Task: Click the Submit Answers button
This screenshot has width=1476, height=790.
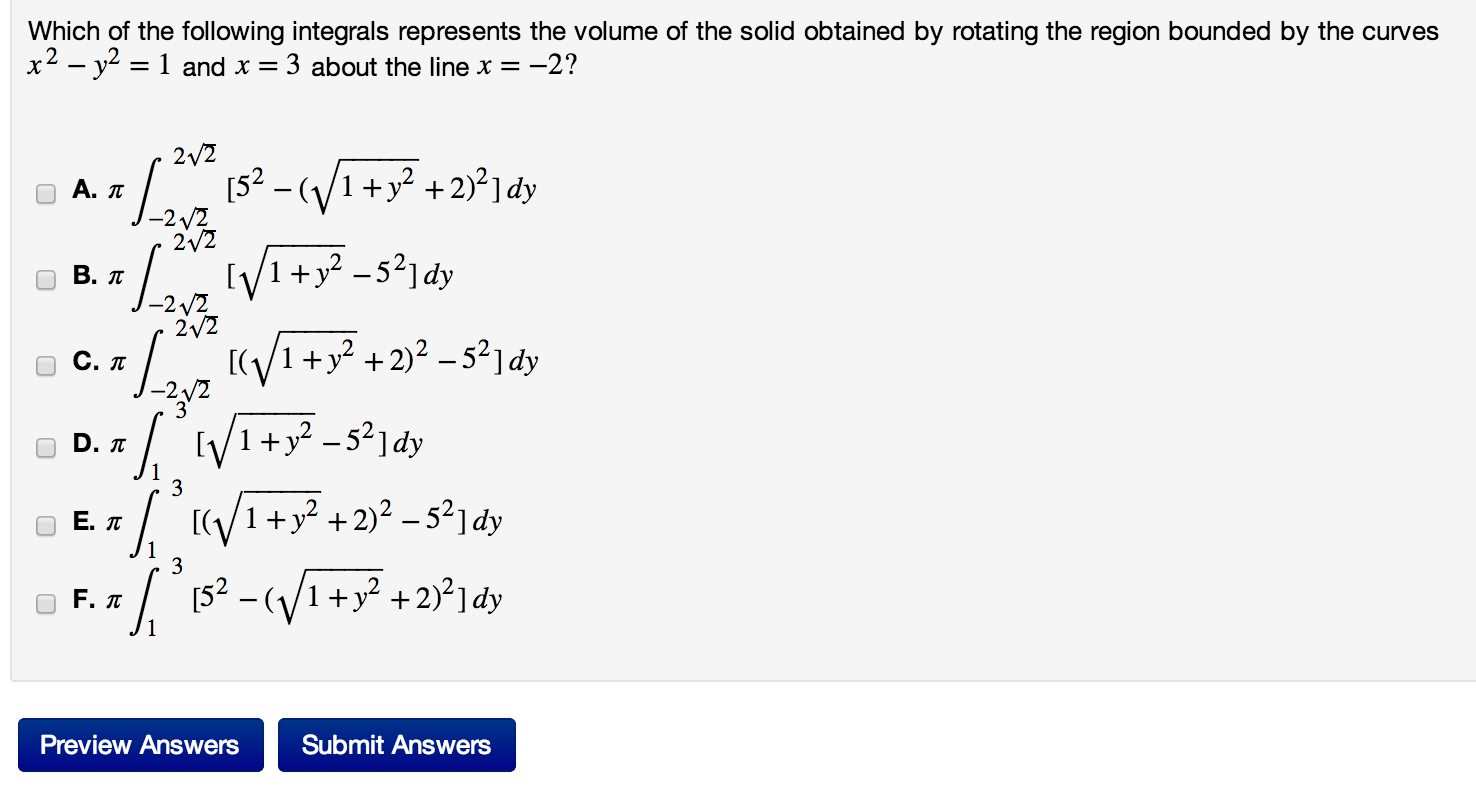Action: click(x=397, y=744)
